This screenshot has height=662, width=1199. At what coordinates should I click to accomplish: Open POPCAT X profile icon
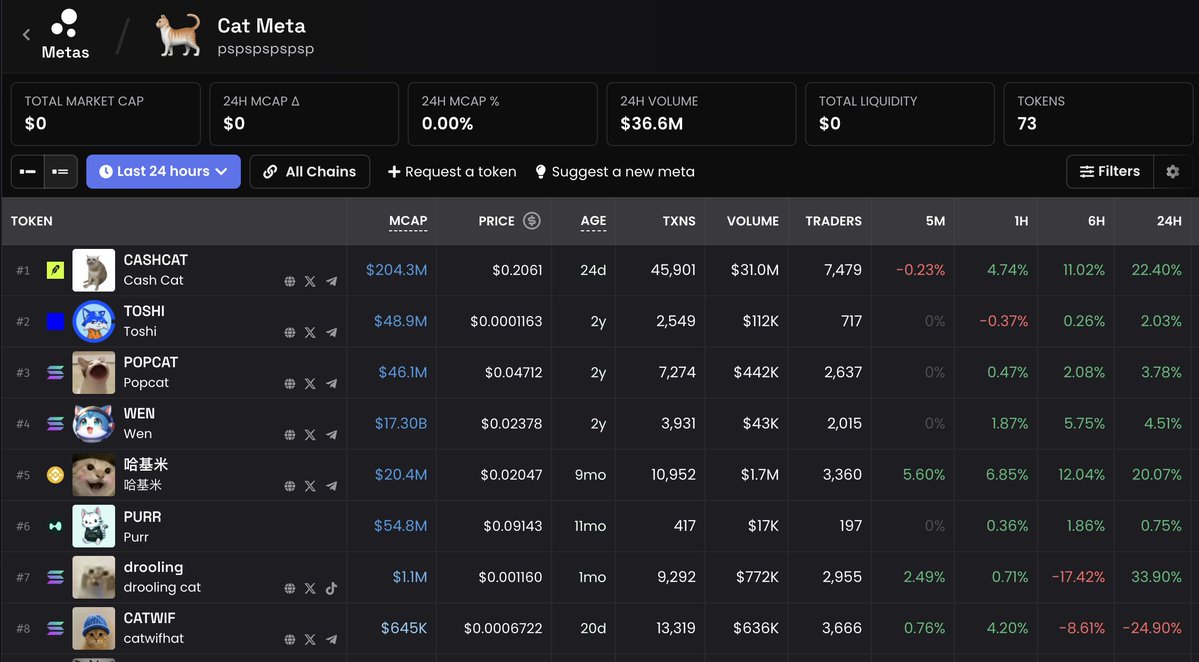click(x=310, y=384)
